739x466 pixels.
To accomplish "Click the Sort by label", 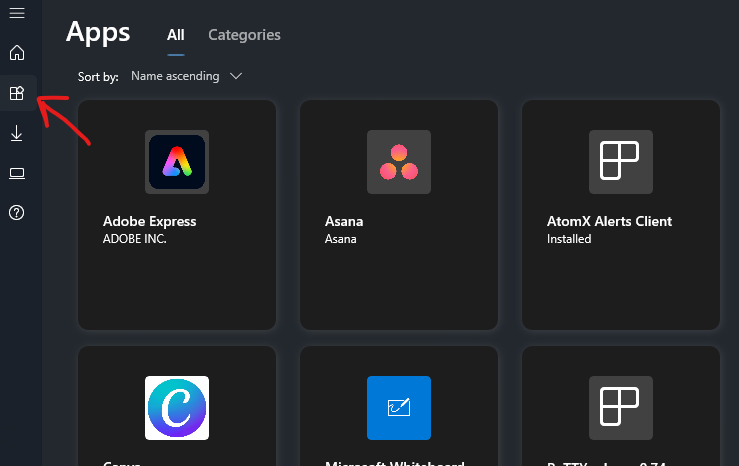I will point(98,76).
